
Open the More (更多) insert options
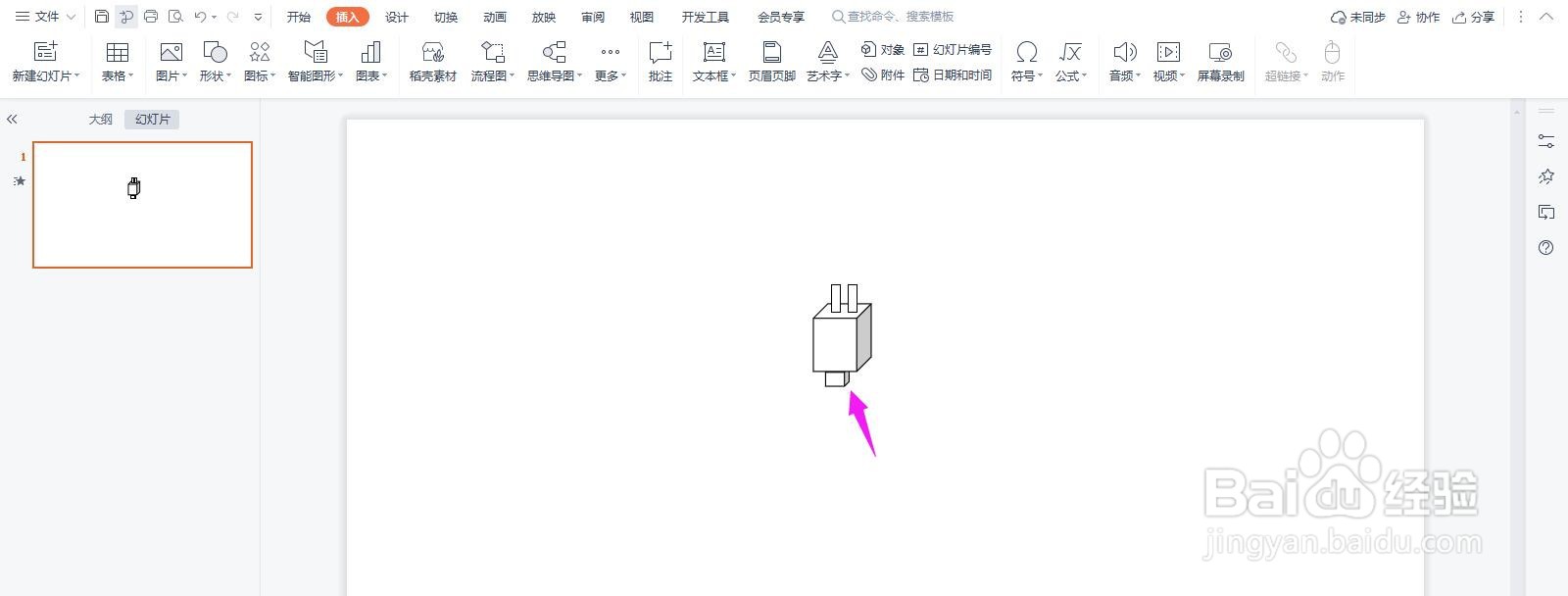(611, 61)
